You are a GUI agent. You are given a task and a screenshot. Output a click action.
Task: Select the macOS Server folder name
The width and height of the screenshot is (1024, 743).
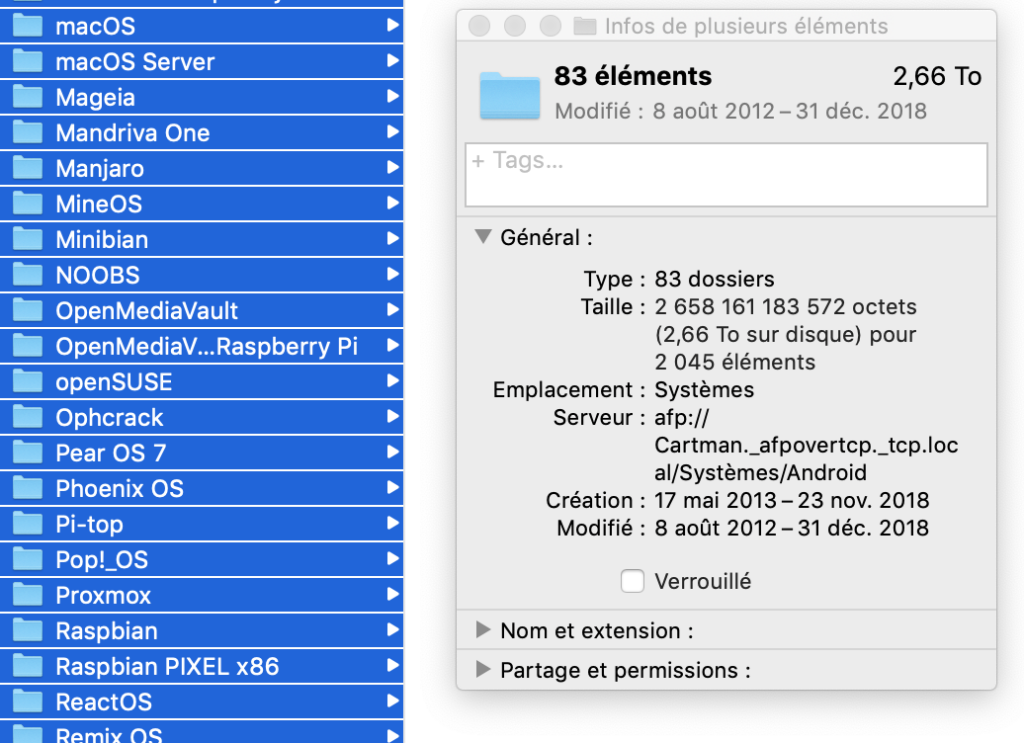point(135,62)
